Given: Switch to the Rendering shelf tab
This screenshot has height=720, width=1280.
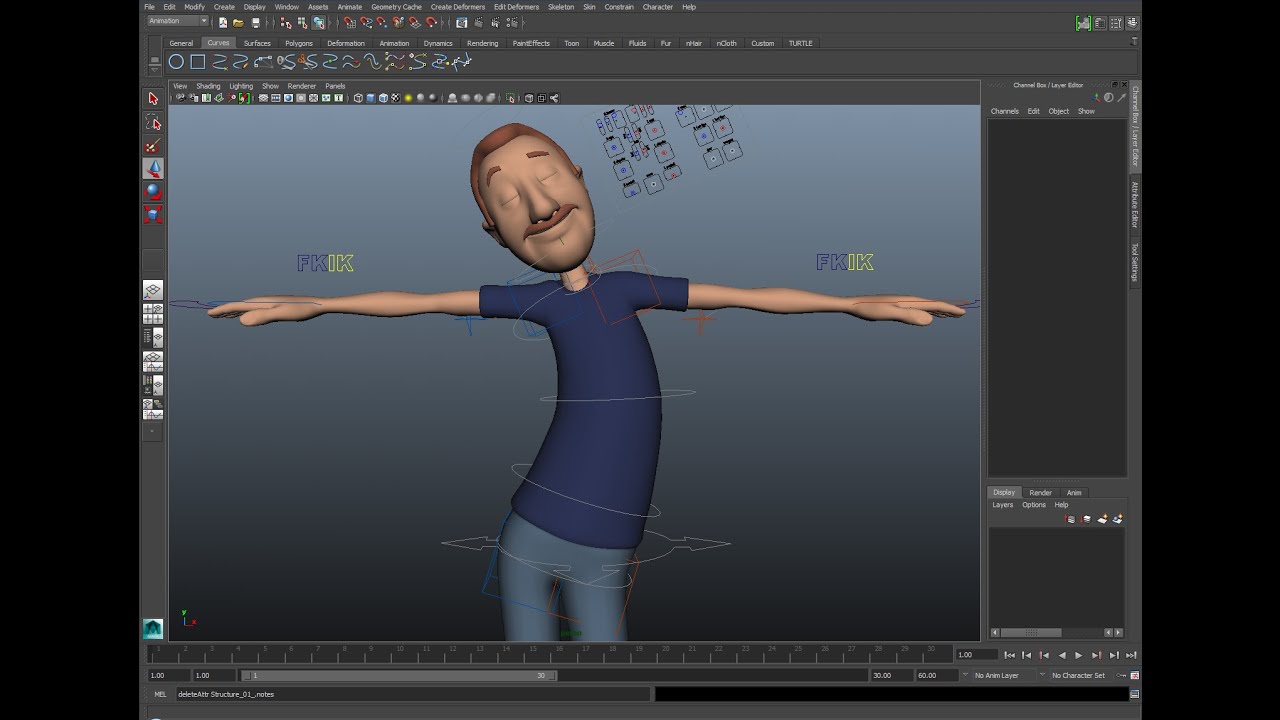Looking at the screenshot, I should [482, 43].
